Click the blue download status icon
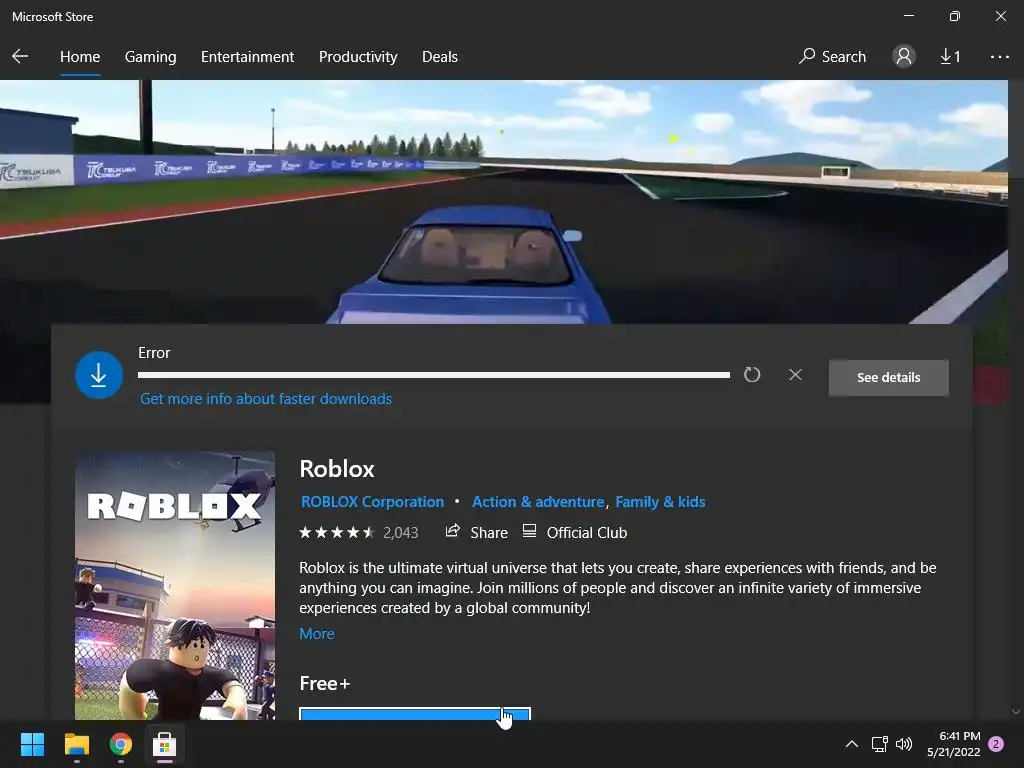The height and width of the screenshot is (768, 1024). [99, 375]
